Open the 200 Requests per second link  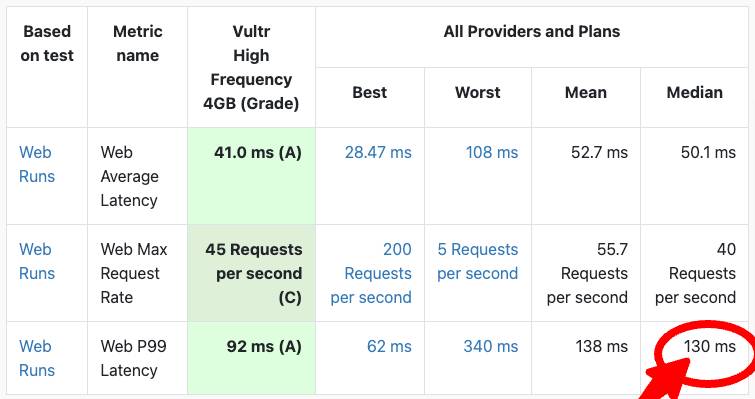(x=371, y=273)
